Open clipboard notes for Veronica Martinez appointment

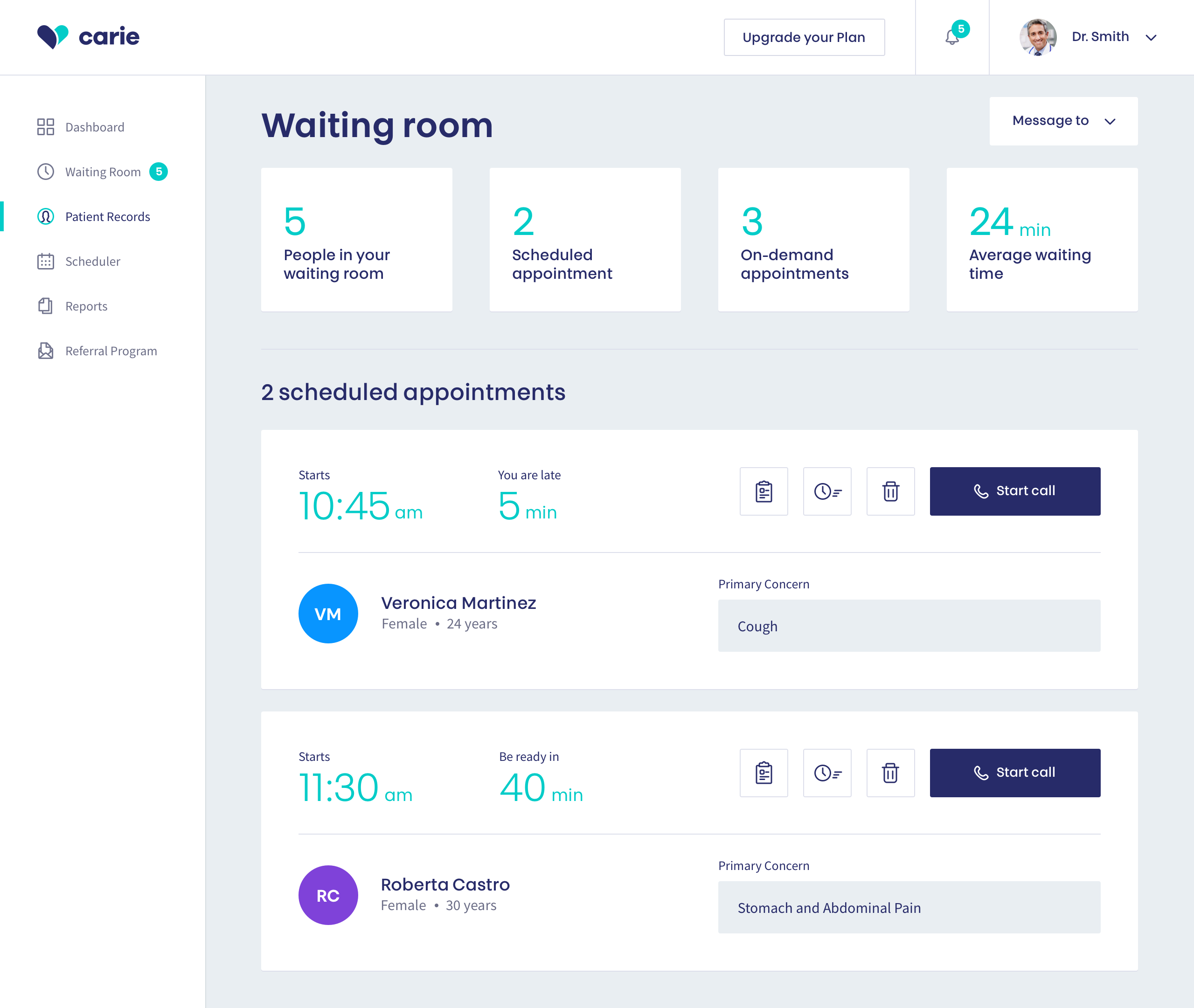[x=764, y=491]
